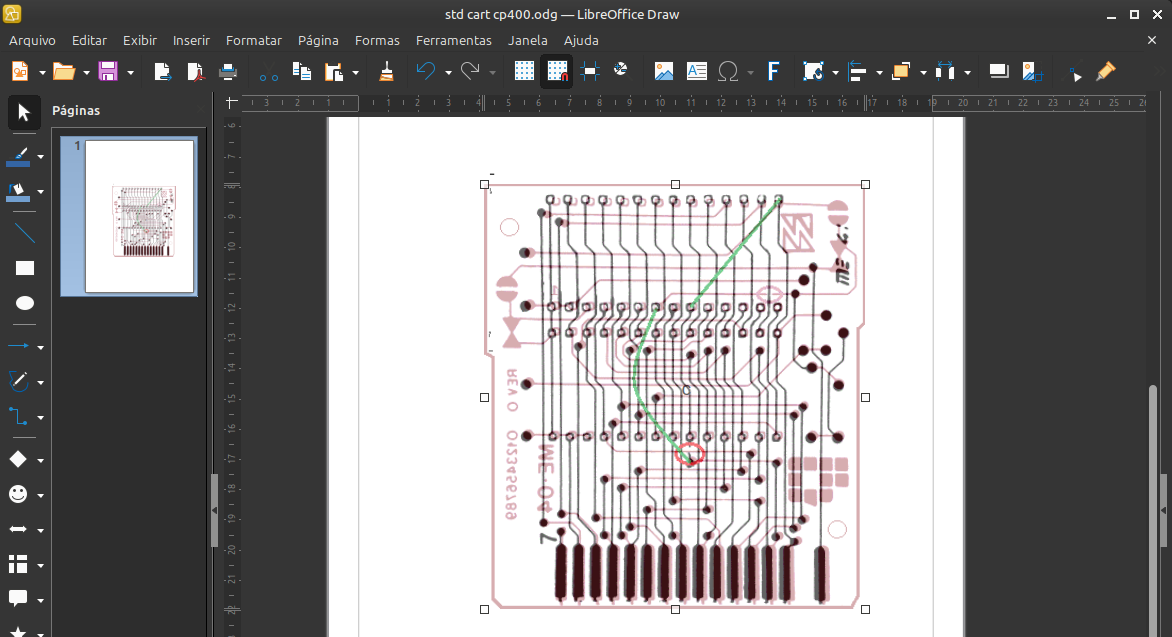The image size is (1172, 637).
Task: Select the Ellipse drawing tool
Action: [25, 303]
